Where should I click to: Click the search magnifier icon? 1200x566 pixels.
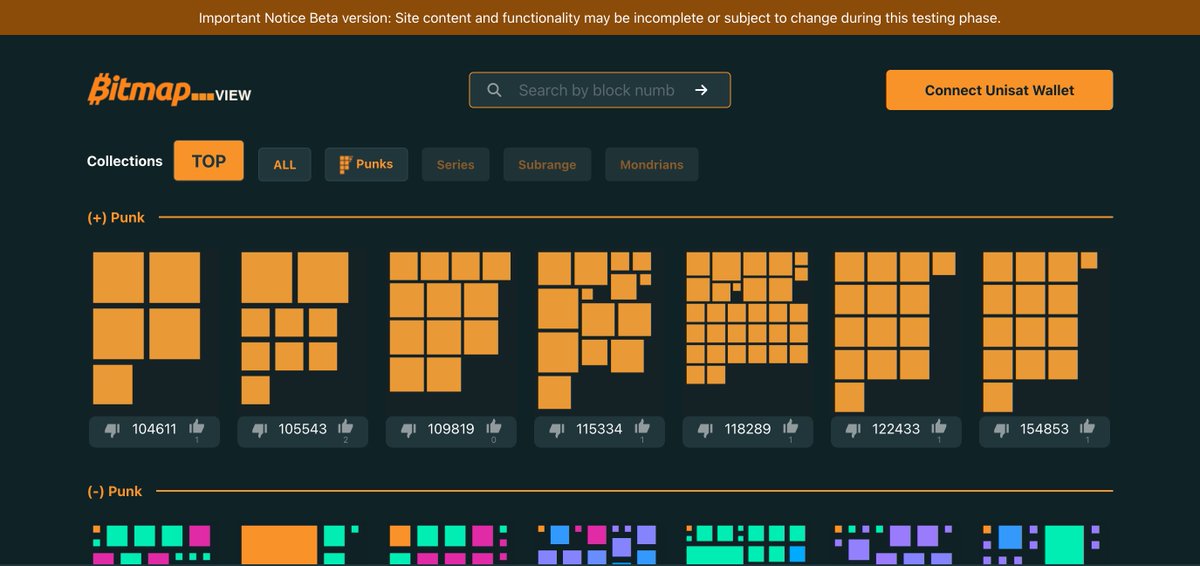(494, 90)
